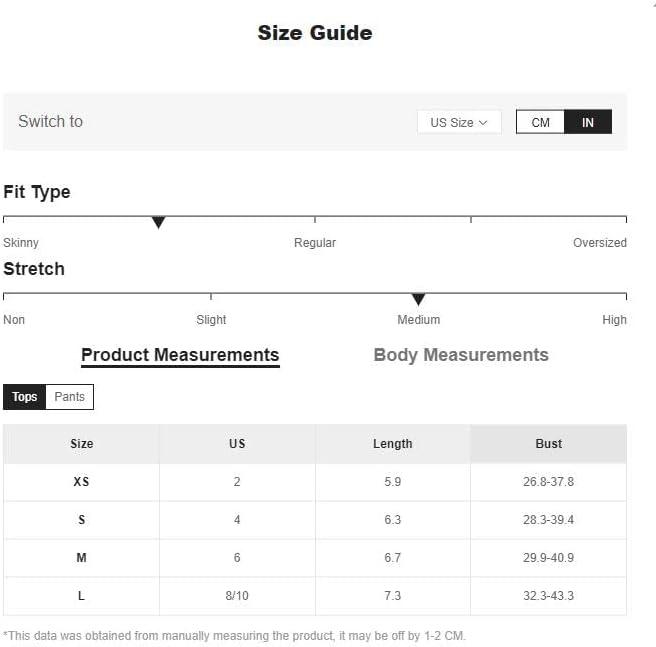The width and height of the screenshot is (656, 647).
Task: Click the US Size chevron arrow
Action: pos(483,123)
